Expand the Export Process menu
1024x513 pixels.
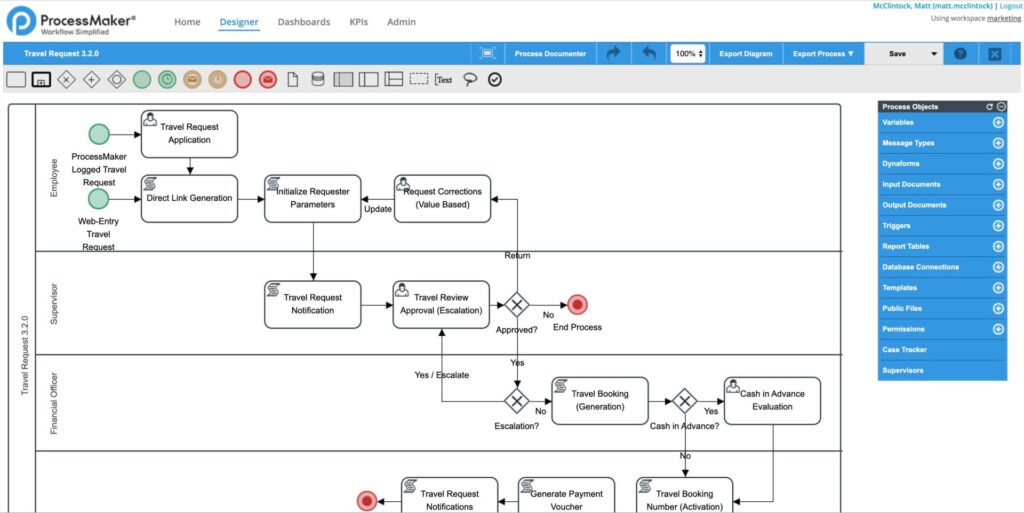click(x=823, y=54)
